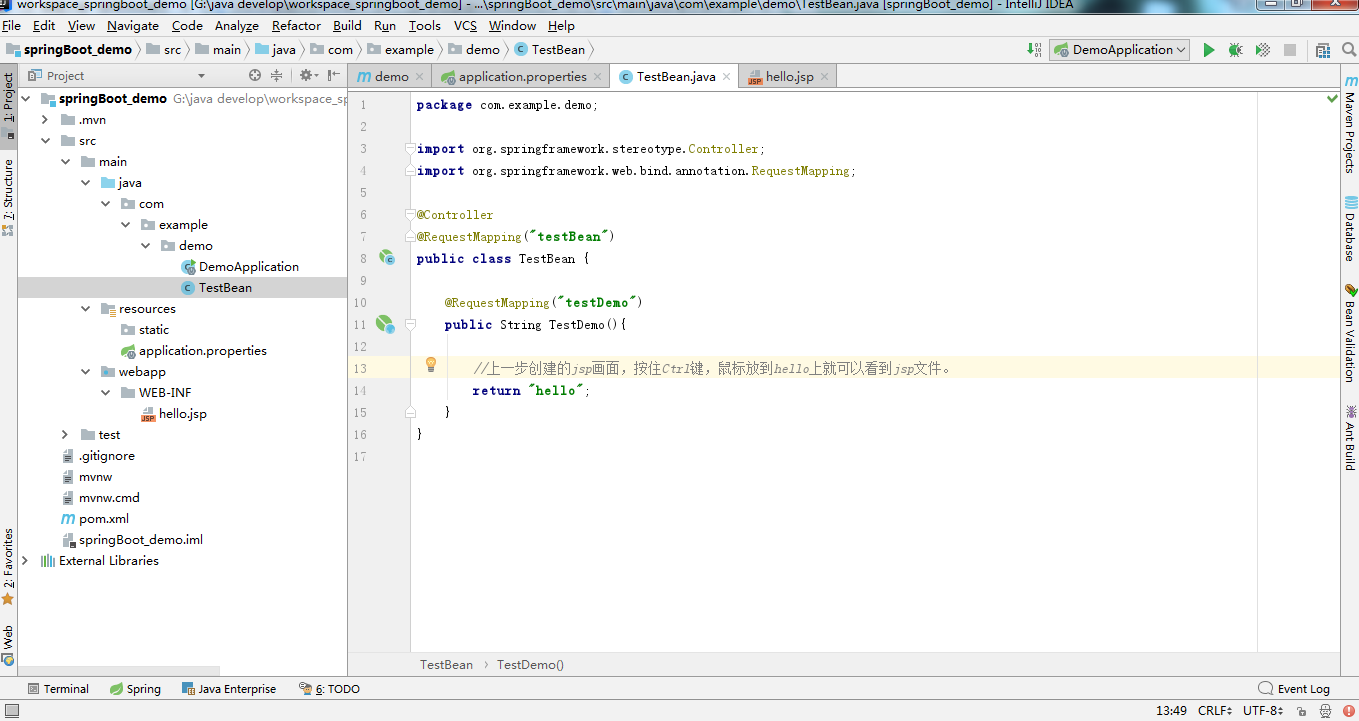Collapse the springBoot_demo root node
Viewport: 1359px width, 721px height.
[x=25, y=99]
